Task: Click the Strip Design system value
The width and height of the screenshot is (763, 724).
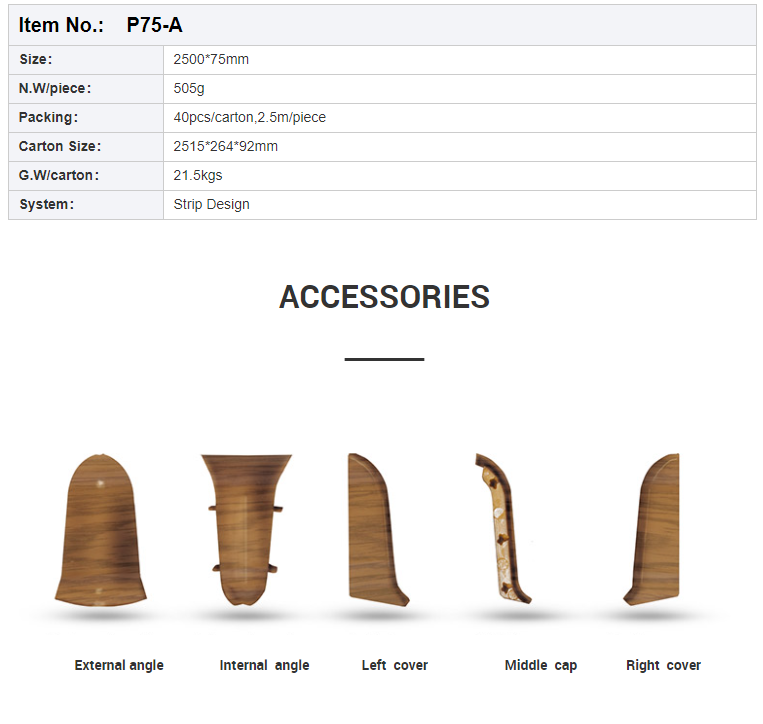Action: click(211, 205)
